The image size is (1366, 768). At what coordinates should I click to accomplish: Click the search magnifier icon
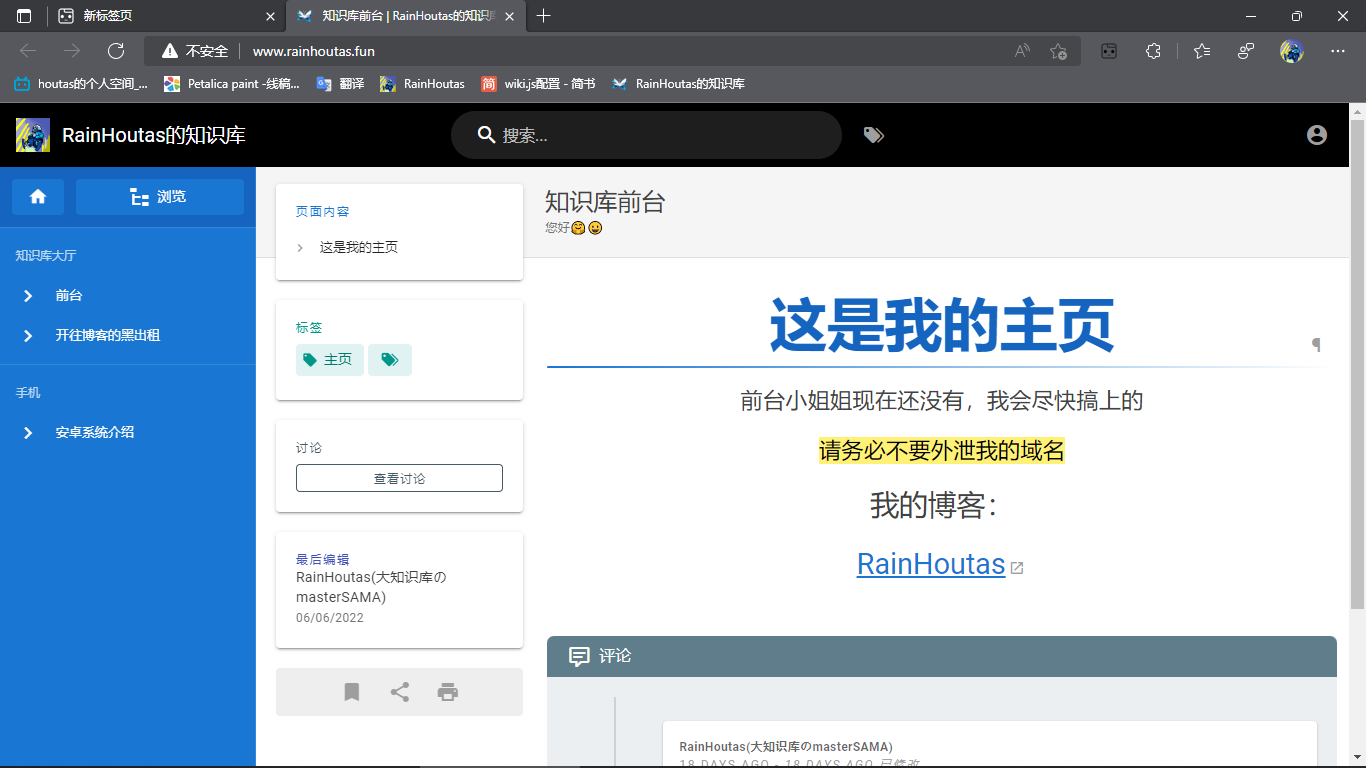pyautogui.click(x=486, y=135)
